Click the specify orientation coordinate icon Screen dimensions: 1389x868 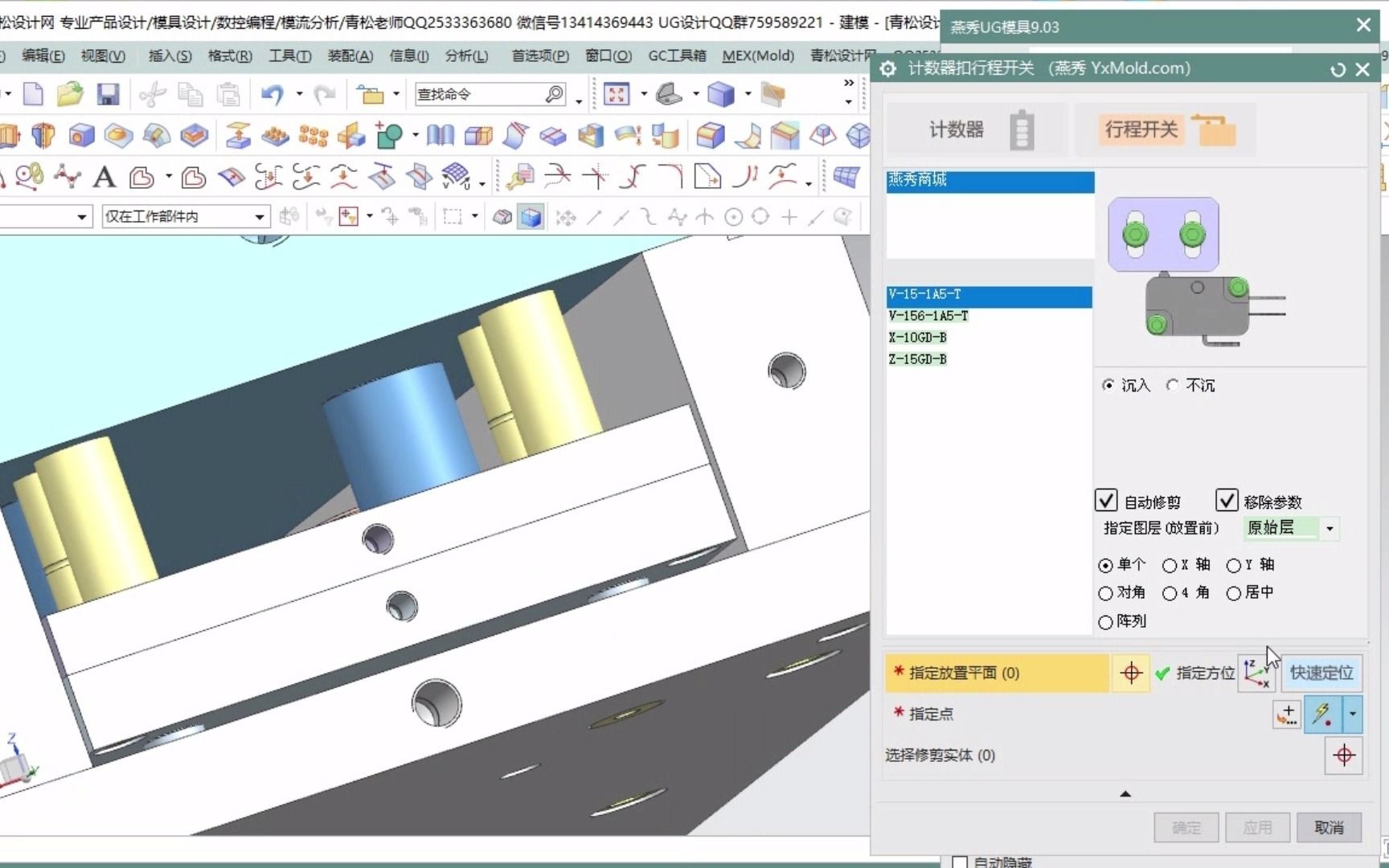click(x=1256, y=674)
